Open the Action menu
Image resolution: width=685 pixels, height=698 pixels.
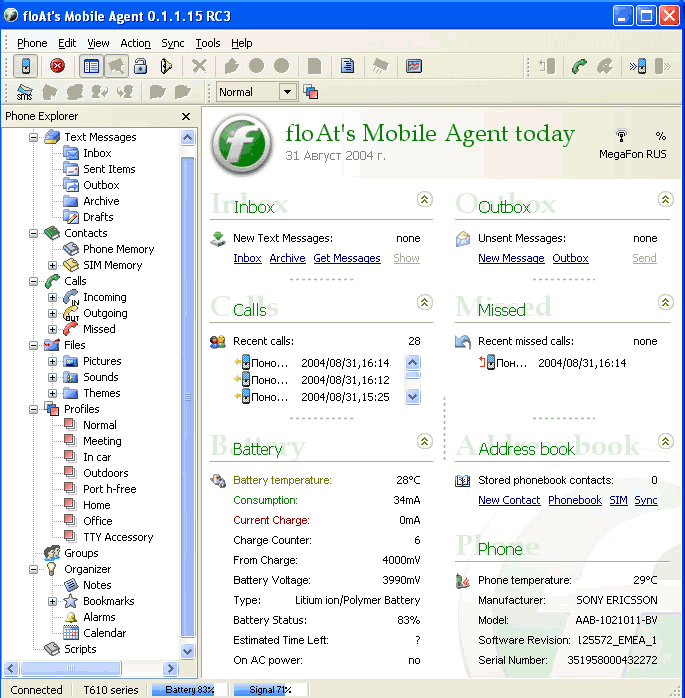tap(135, 43)
